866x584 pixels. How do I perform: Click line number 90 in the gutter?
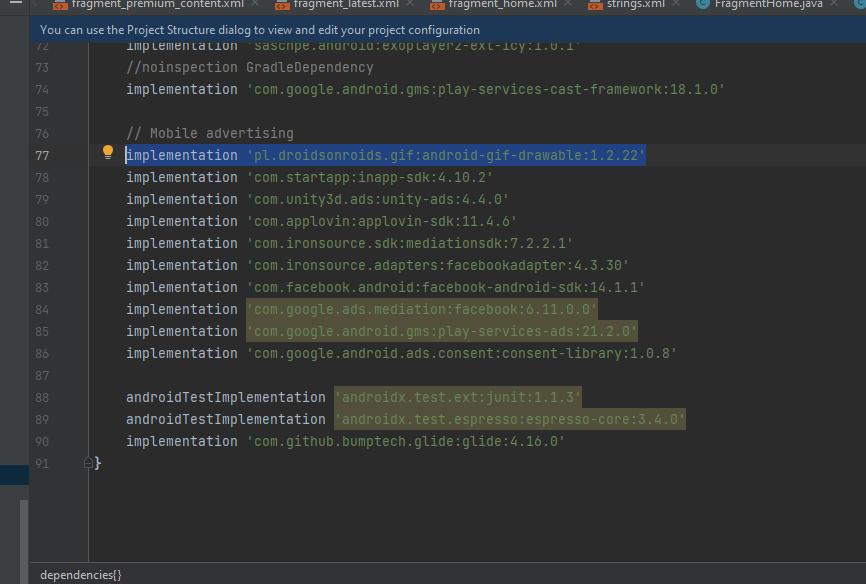tap(42, 442)
